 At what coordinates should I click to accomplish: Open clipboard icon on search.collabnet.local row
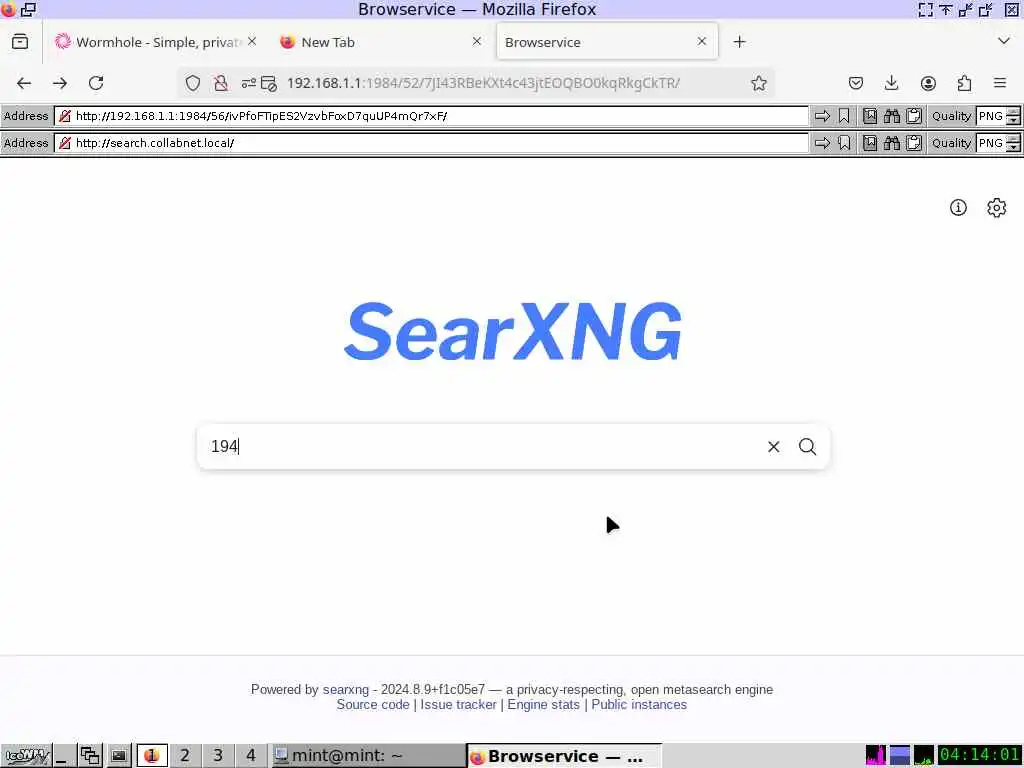click(x=914, y=143)
